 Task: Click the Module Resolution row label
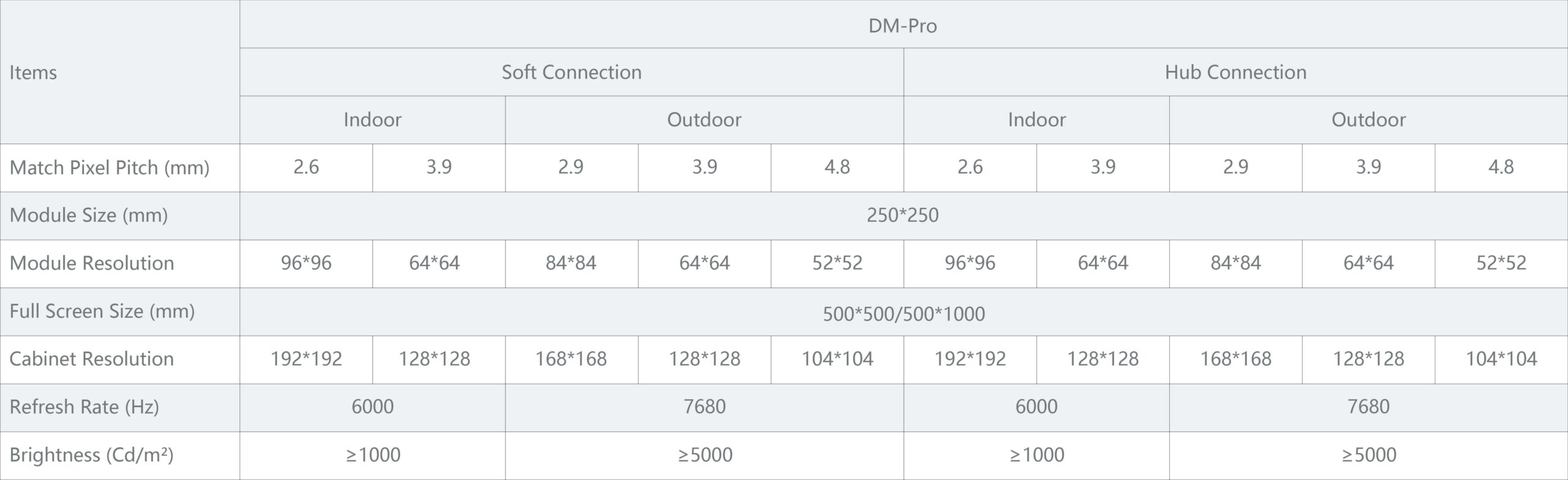[x=92, y=263]
